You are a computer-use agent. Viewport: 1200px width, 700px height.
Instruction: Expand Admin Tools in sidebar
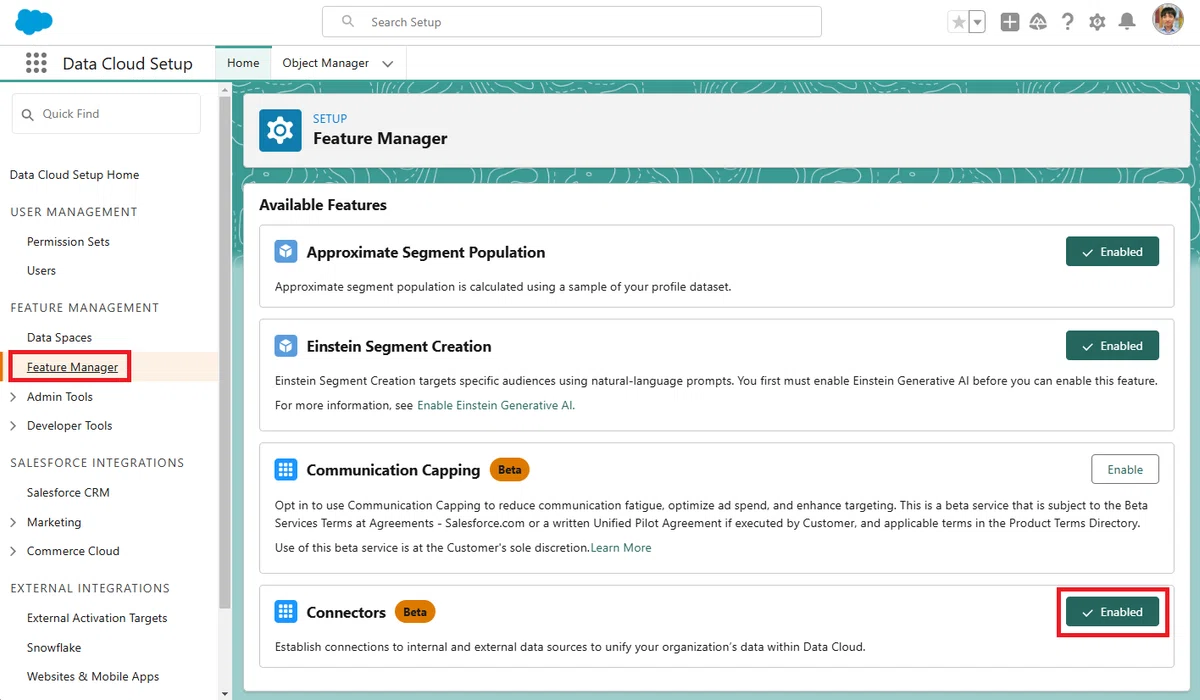pos(14,397)
